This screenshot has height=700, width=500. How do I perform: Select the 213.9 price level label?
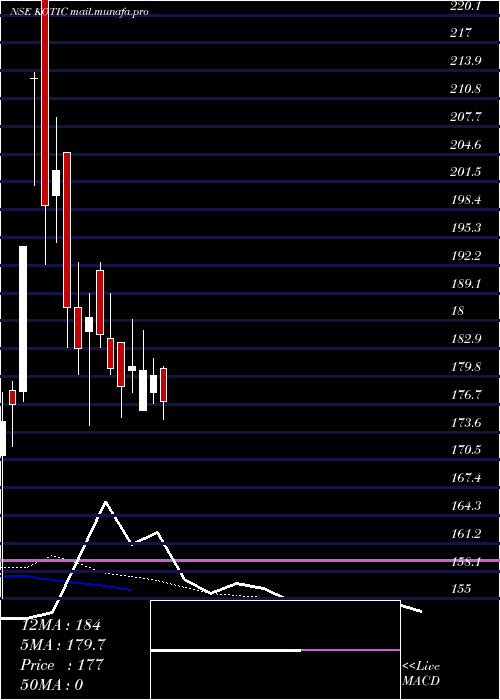pyautogui.click(x=465, y=61)
